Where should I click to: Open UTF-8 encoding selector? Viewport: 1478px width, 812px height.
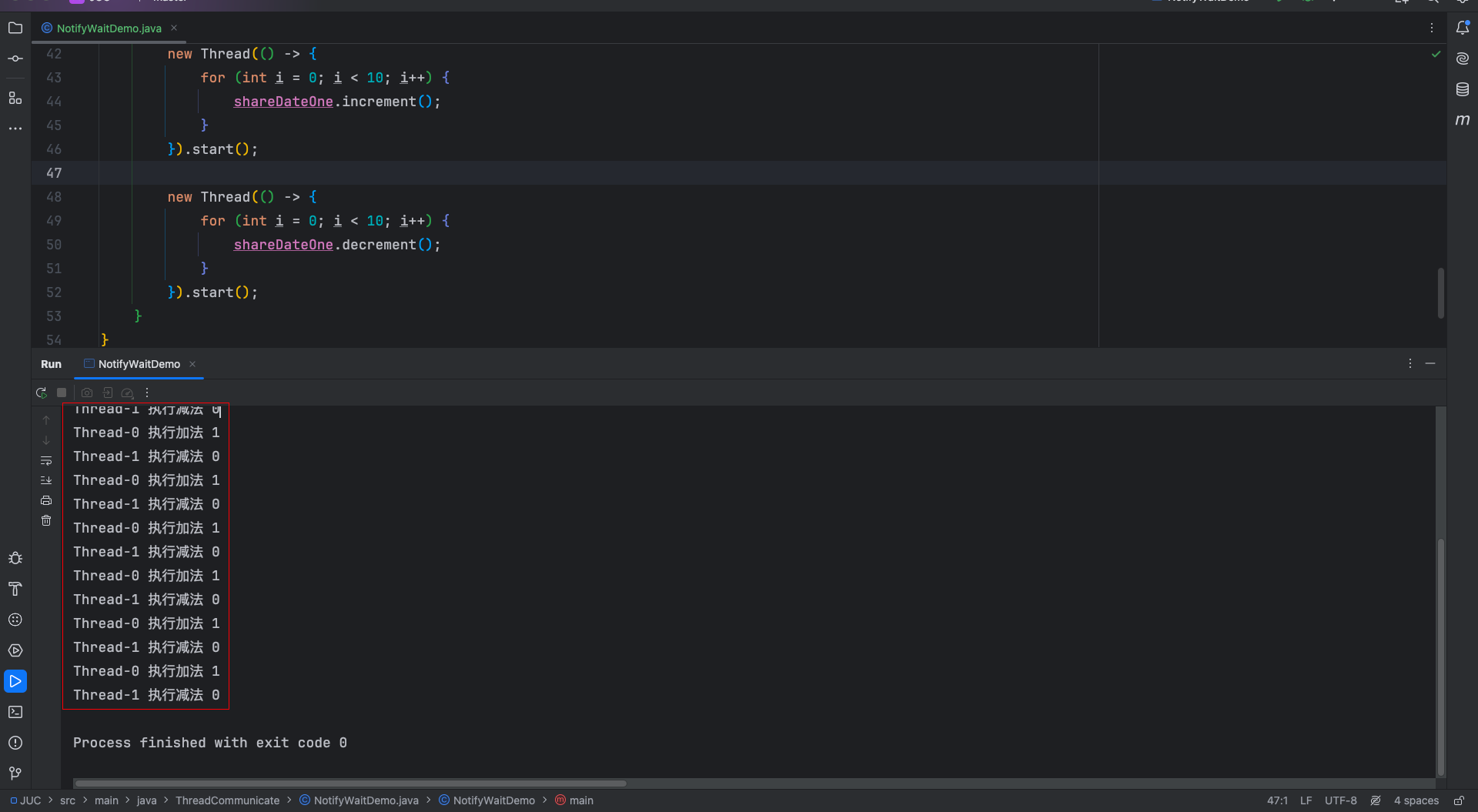click(x=1341, y=800)
